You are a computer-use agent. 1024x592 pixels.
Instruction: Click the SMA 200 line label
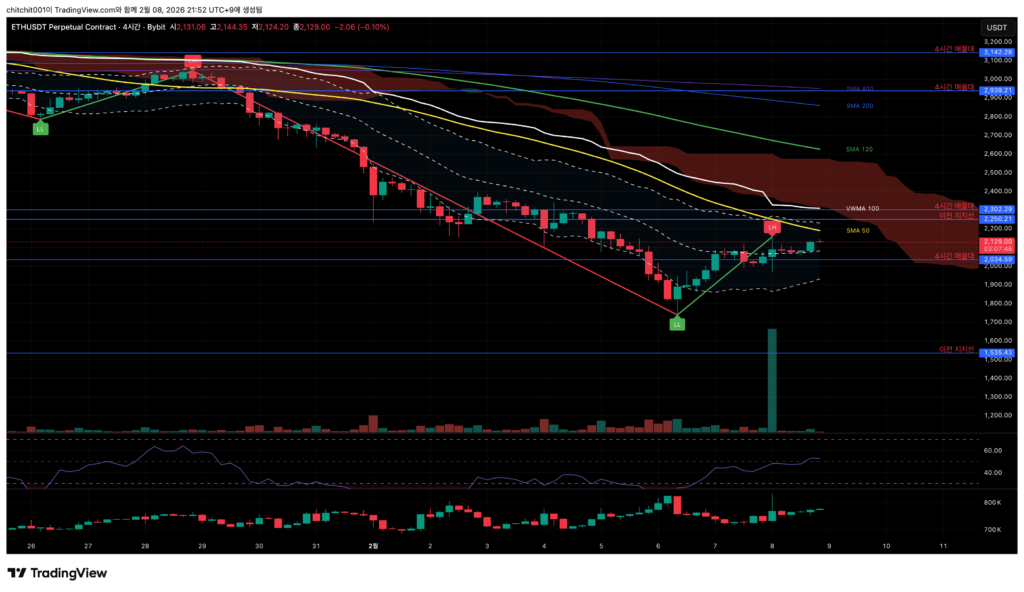click(x=860, y=105)
